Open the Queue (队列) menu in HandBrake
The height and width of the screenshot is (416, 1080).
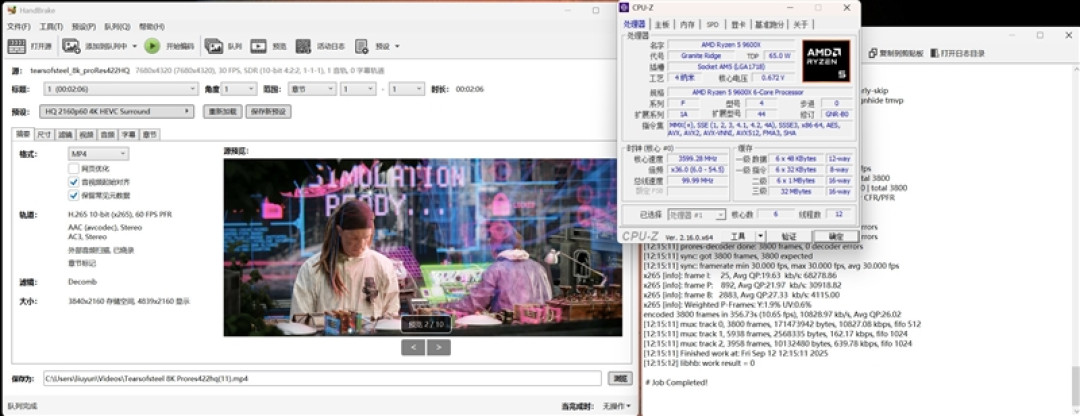[116, 27]
